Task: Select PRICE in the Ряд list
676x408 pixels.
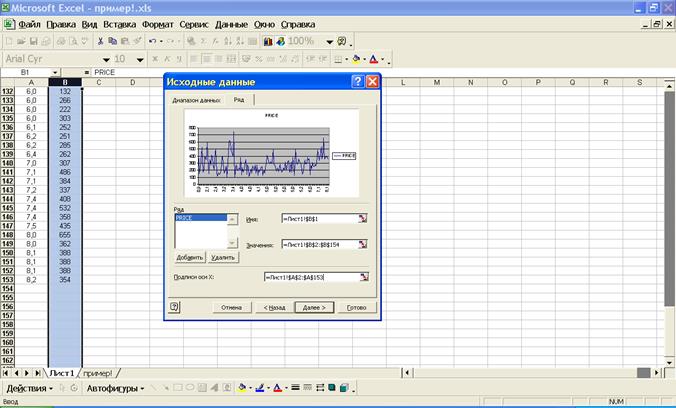Action: [201, 218]
